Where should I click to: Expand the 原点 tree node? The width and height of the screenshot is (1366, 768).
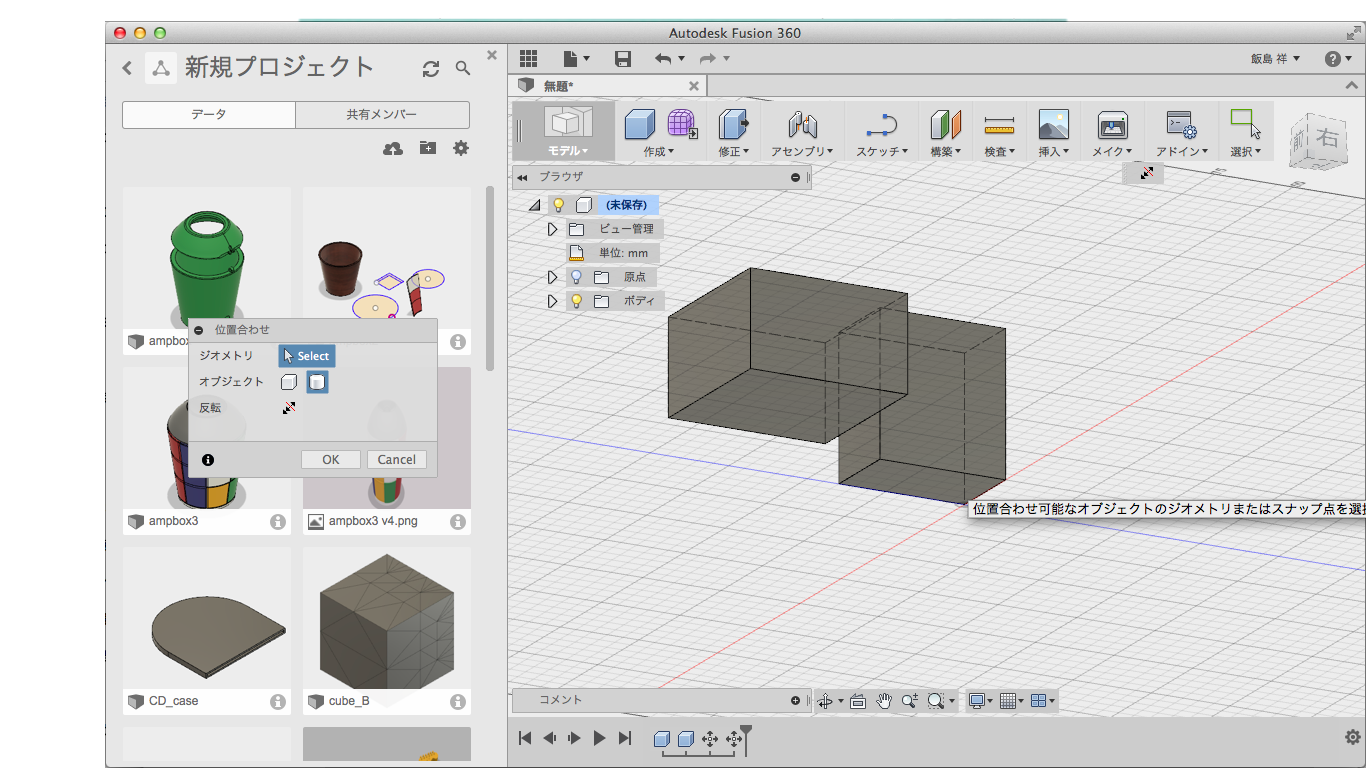click(x=552, y=277)
